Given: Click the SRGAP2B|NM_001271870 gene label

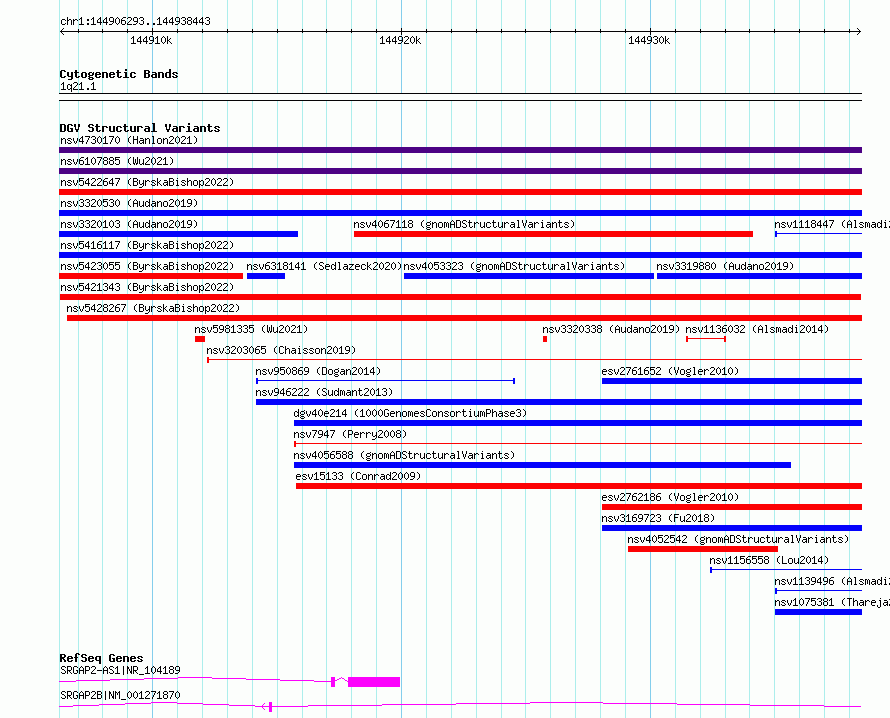Looking at the screenshot, I should [120, 695].
